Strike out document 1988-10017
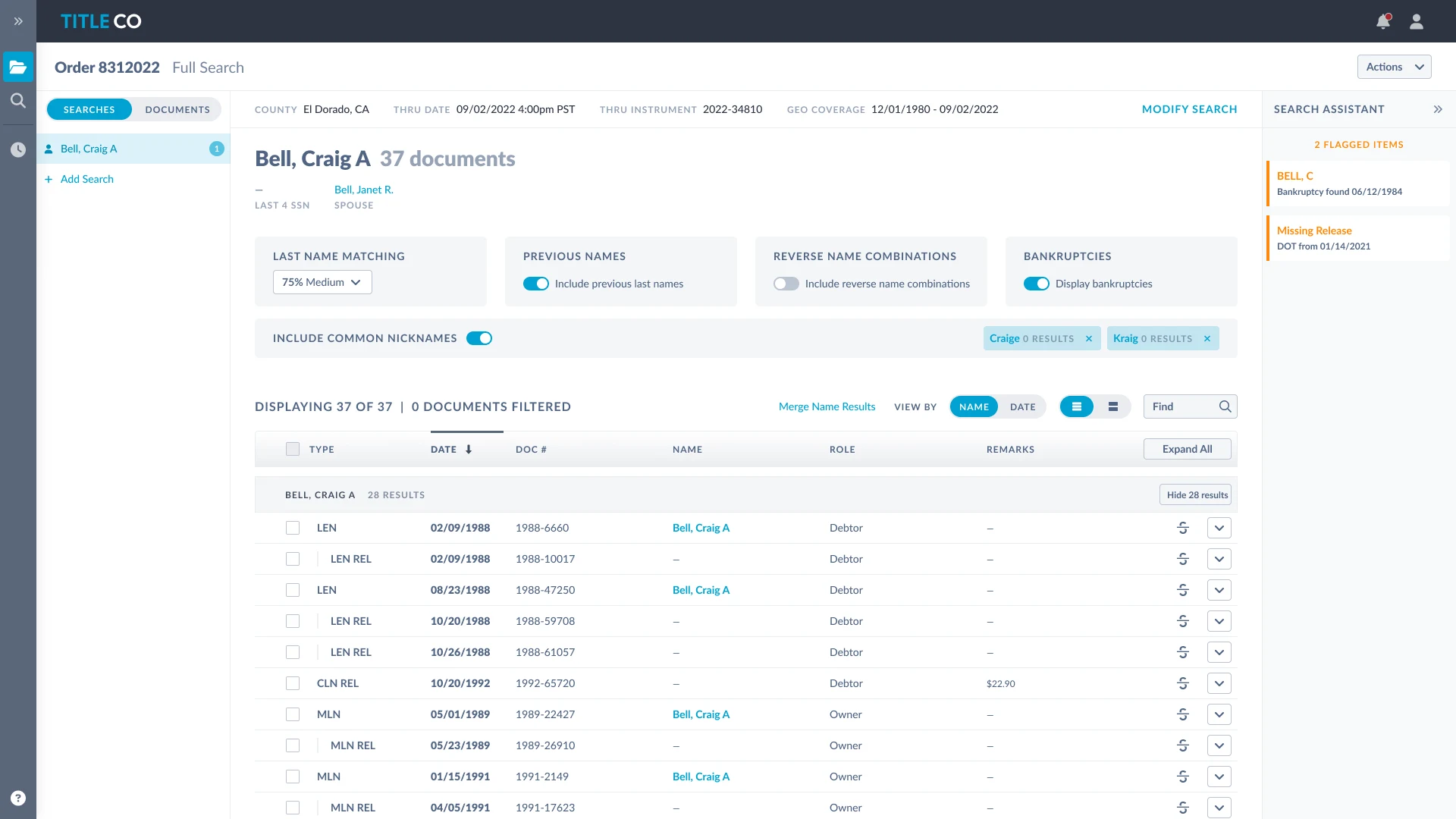The height and width of the screenshot is (819, 1456). pyautogui.click(x=1183, y=559)
